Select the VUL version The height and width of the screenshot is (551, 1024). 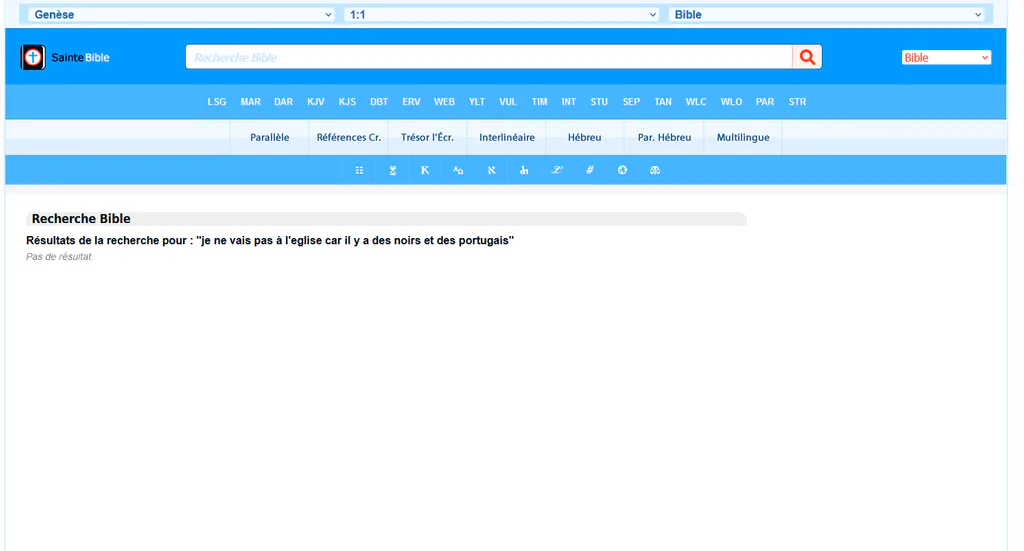(x=508, y=102)
